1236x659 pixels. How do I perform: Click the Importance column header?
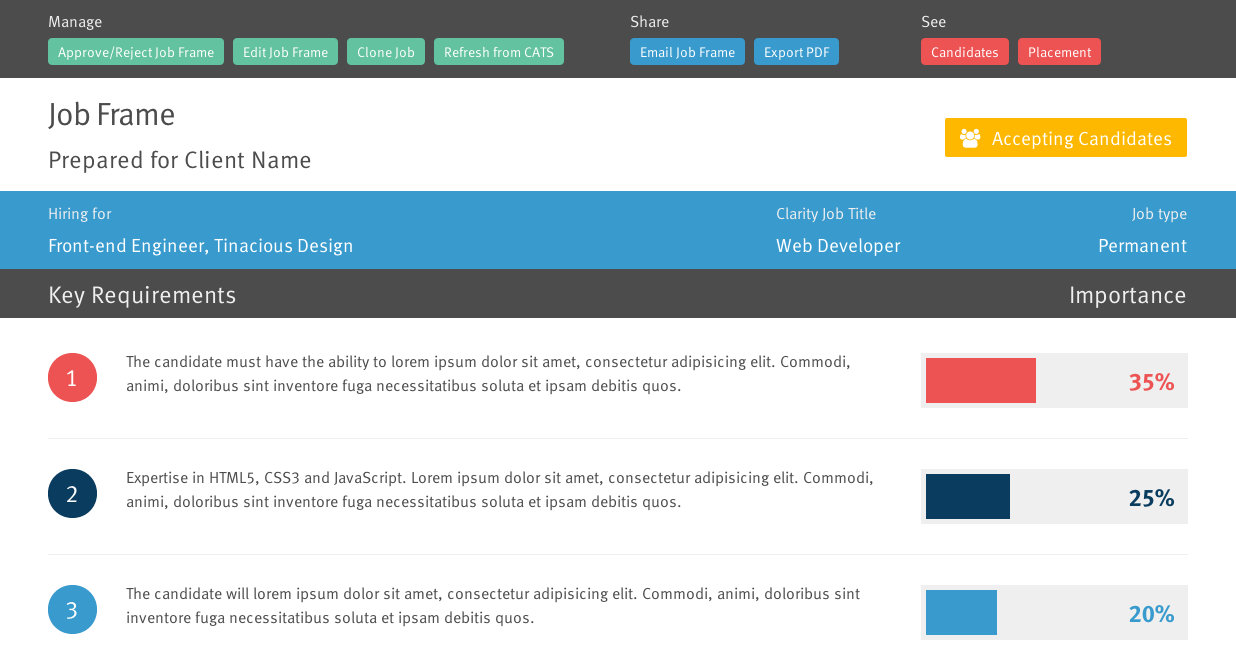point(1128,295)
